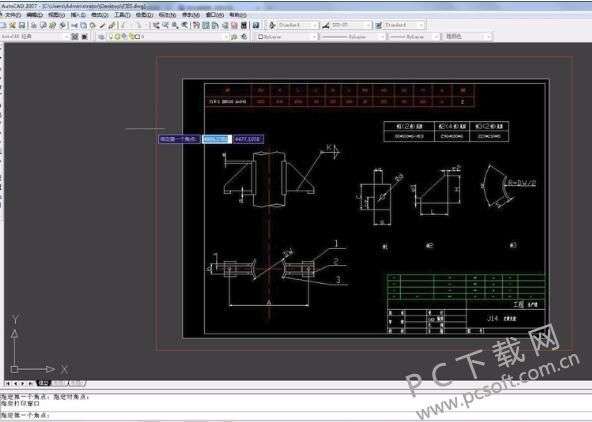Click the Layer Previous icon
The image size is (592, 422).
click(244, 37)
